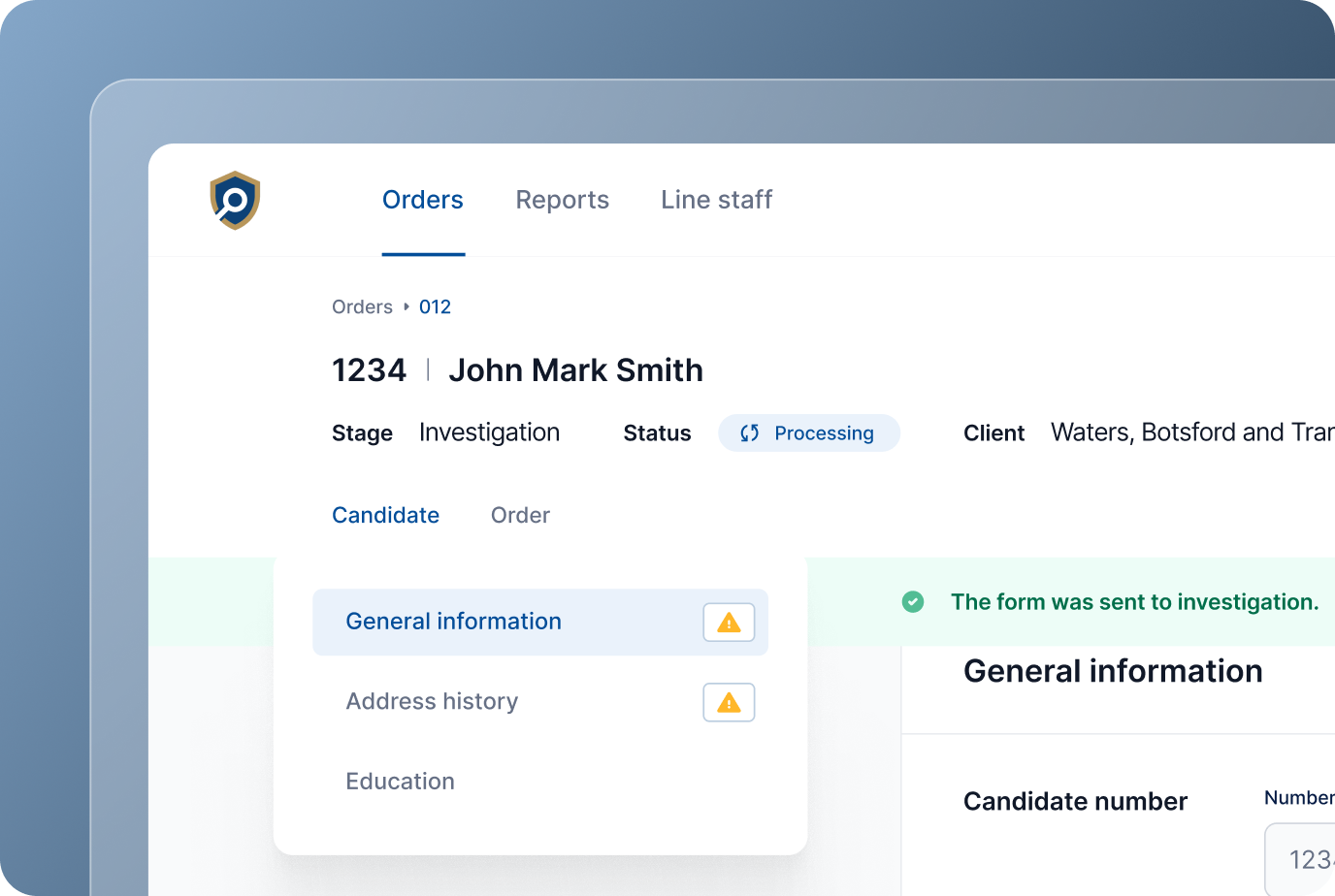
Task: Open General information section in sidebar
Action: coord(540,622)
